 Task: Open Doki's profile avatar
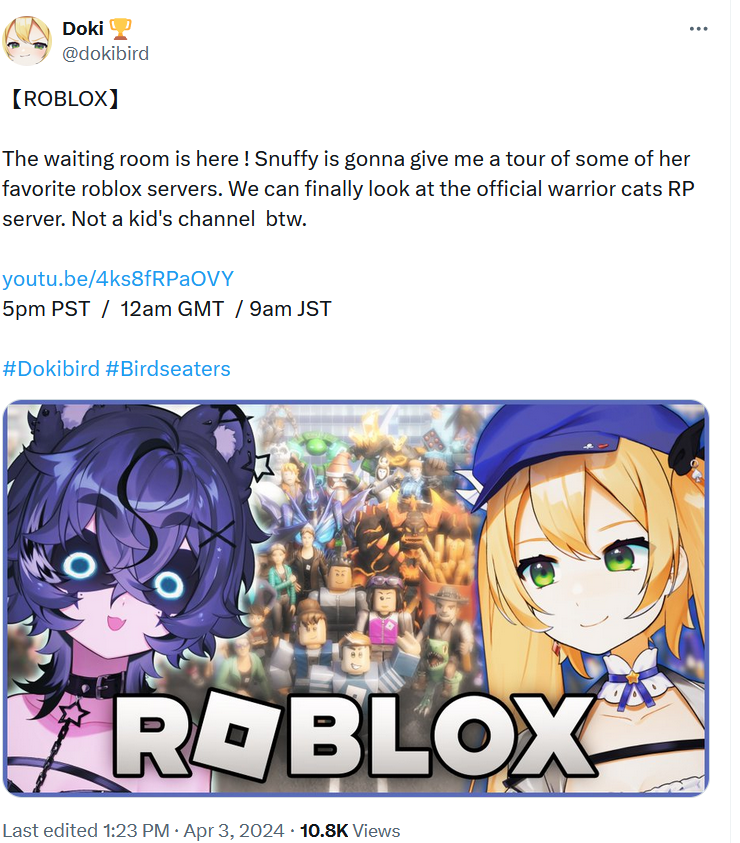click(x=27, y=41)
